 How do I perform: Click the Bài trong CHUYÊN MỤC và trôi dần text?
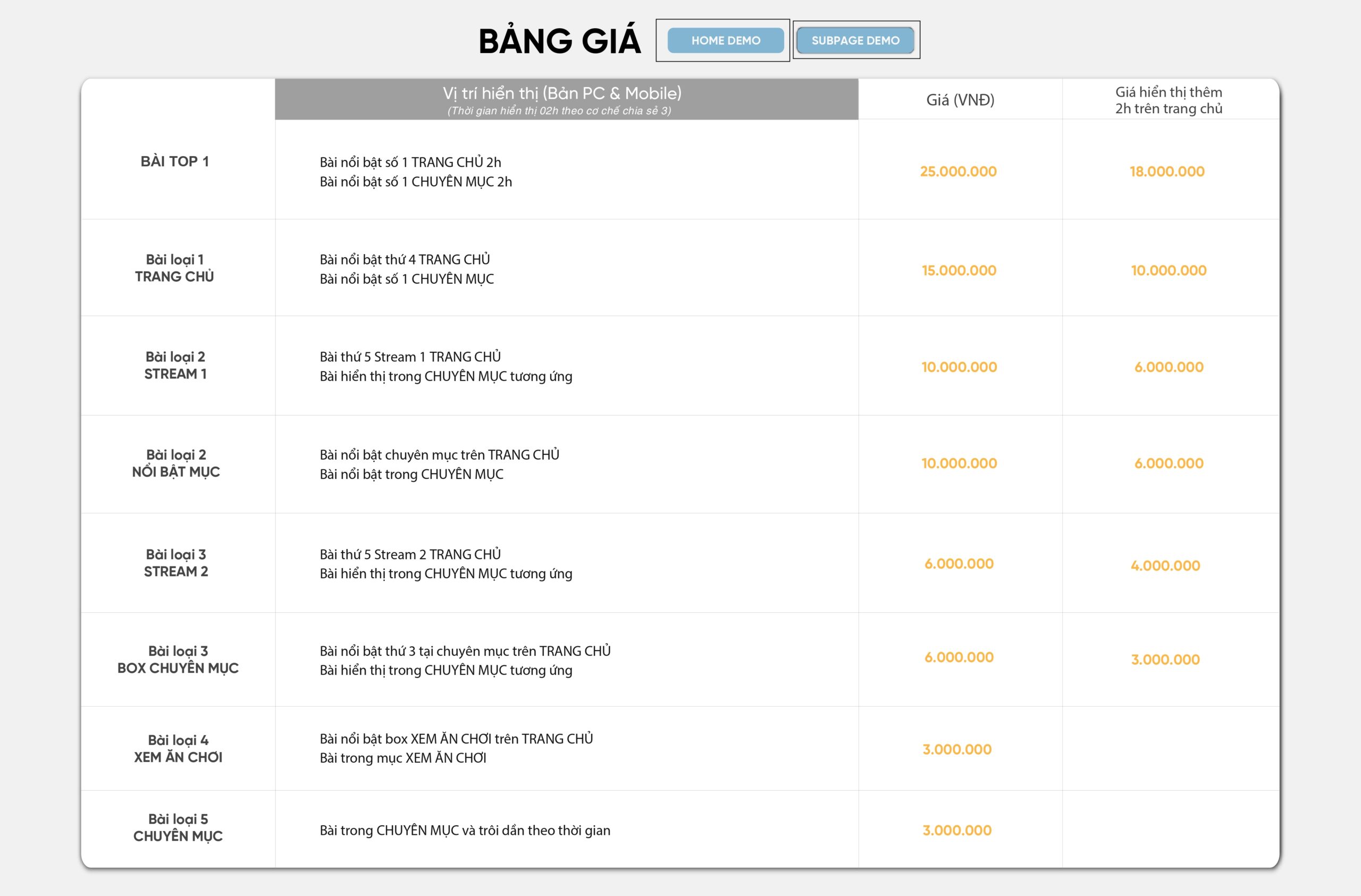pos(464,830)
